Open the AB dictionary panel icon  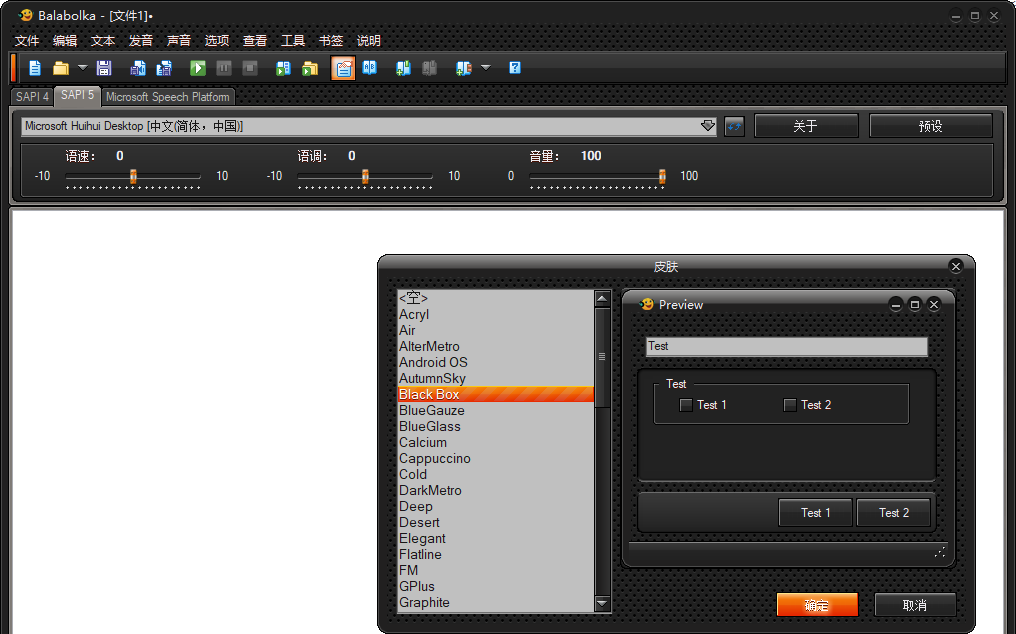tap(369, 67)
